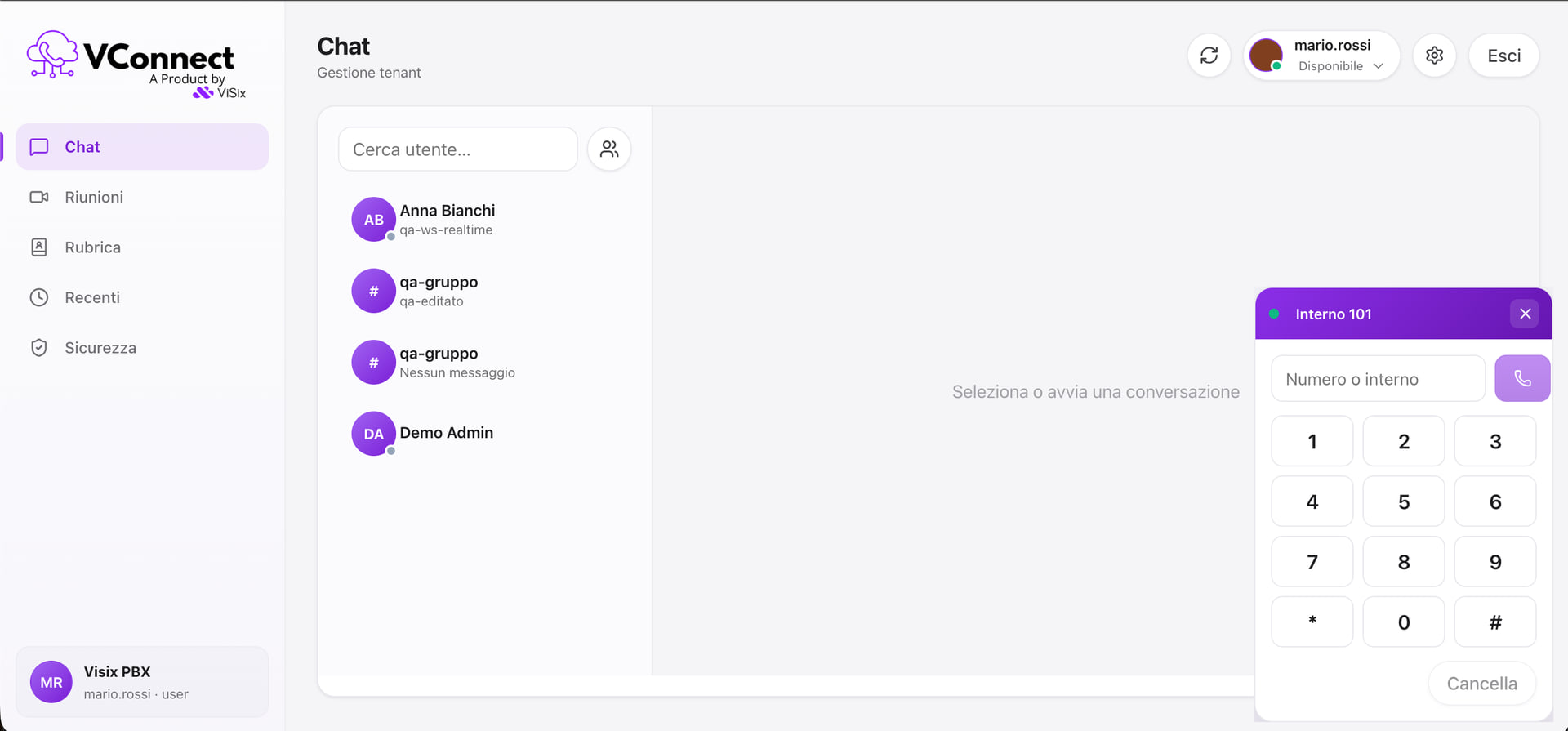Open the Chat section in sidebar

142,147
